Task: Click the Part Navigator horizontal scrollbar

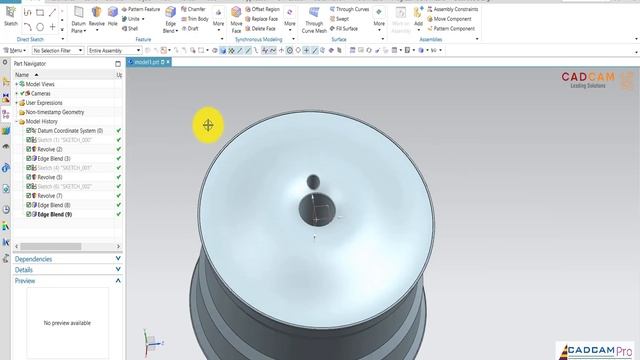Action: point(51,247)
